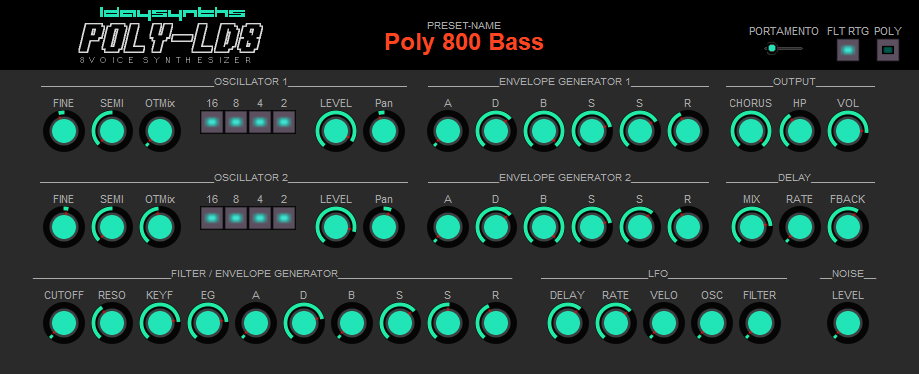Click the Delay MIX knob

click(x=751, y=227)
